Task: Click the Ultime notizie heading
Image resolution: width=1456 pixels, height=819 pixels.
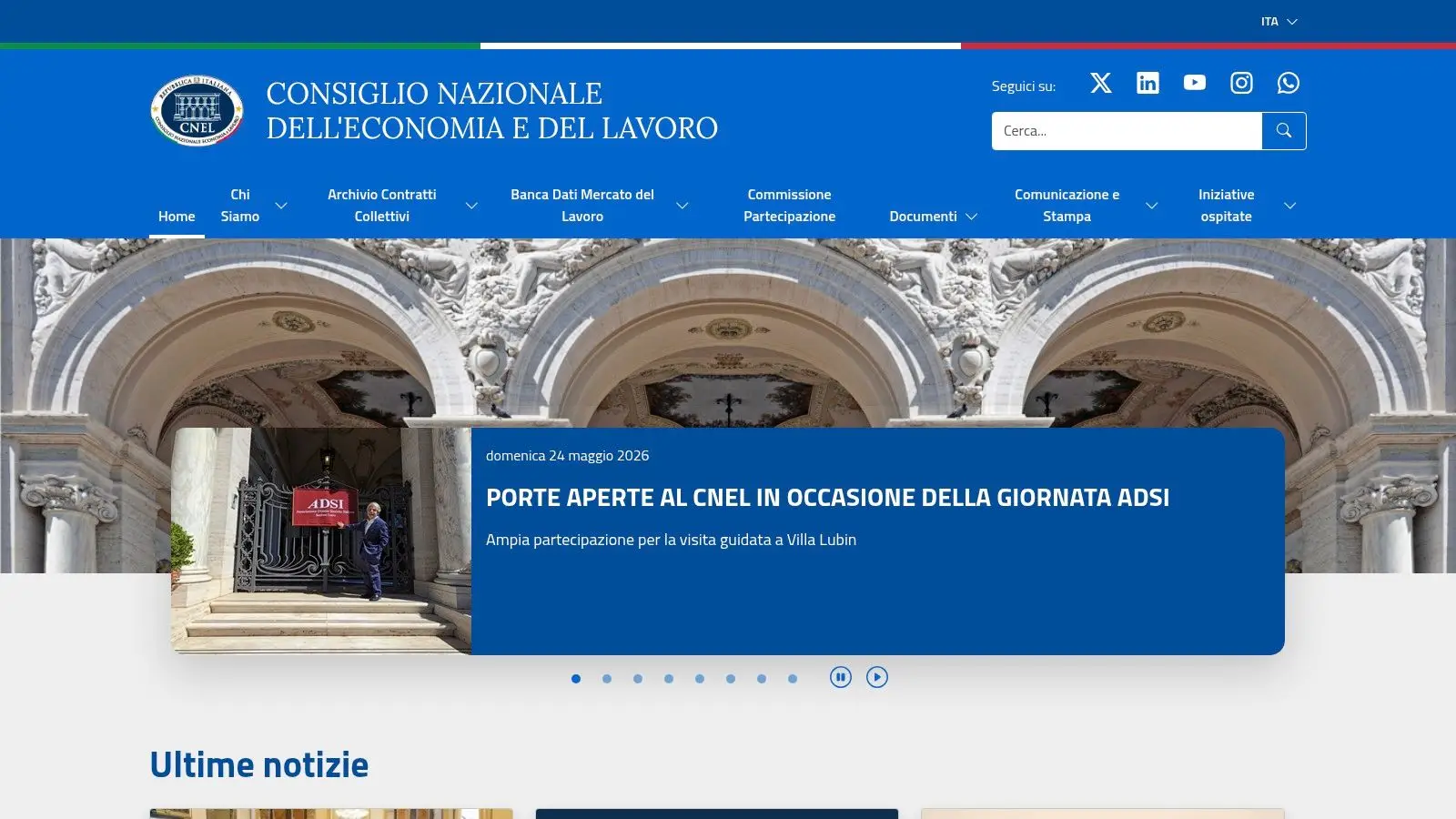Action: (x=259, y=764)
